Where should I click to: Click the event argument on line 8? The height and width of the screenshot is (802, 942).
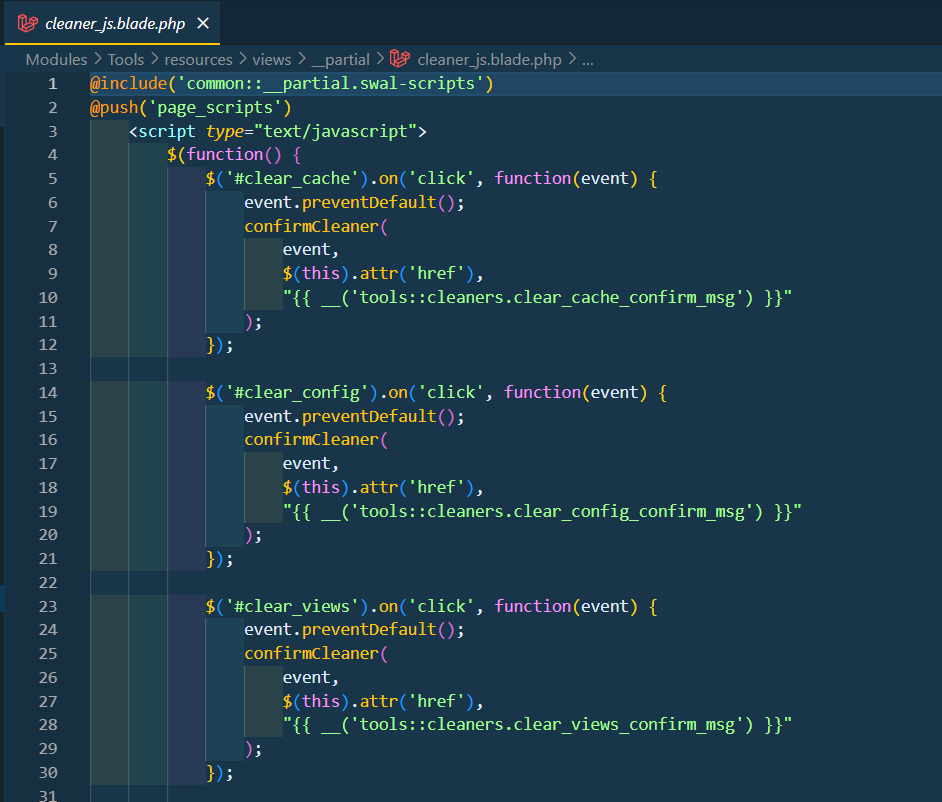(x=306, y=250)
